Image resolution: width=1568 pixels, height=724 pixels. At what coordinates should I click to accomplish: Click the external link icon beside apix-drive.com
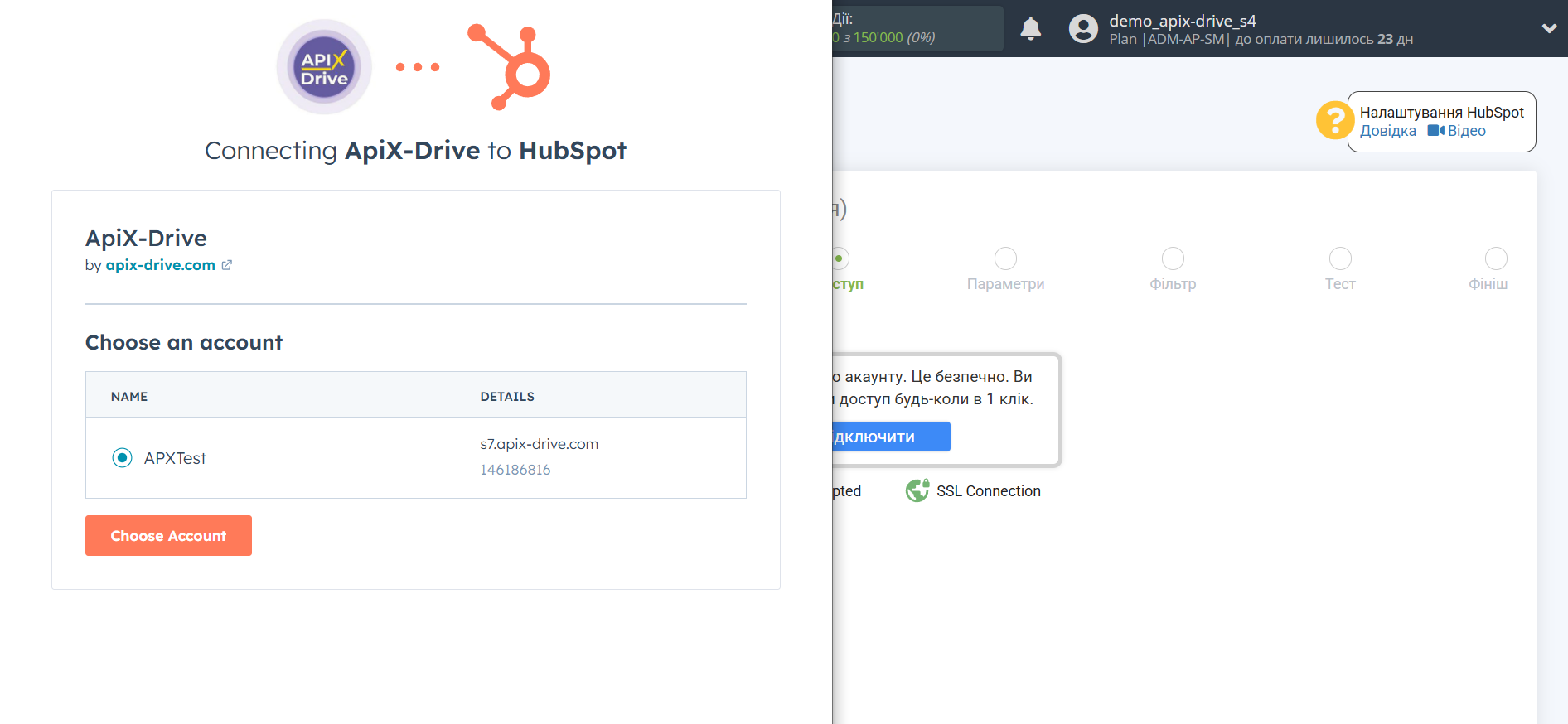227,265
